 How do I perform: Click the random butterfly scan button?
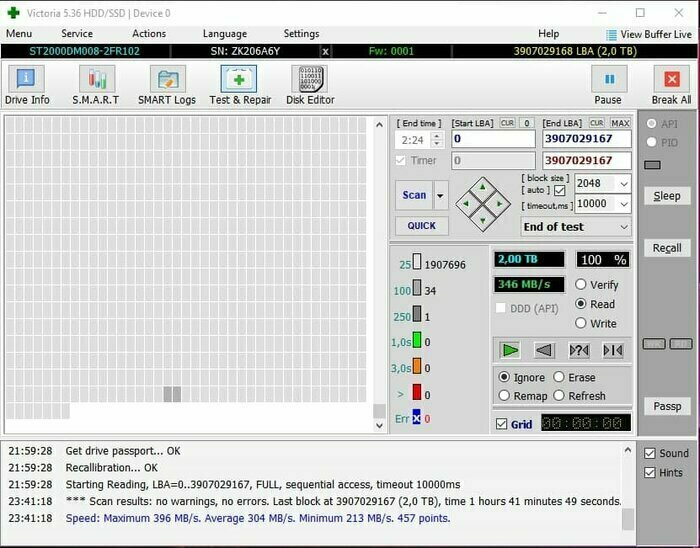(579, 350)
